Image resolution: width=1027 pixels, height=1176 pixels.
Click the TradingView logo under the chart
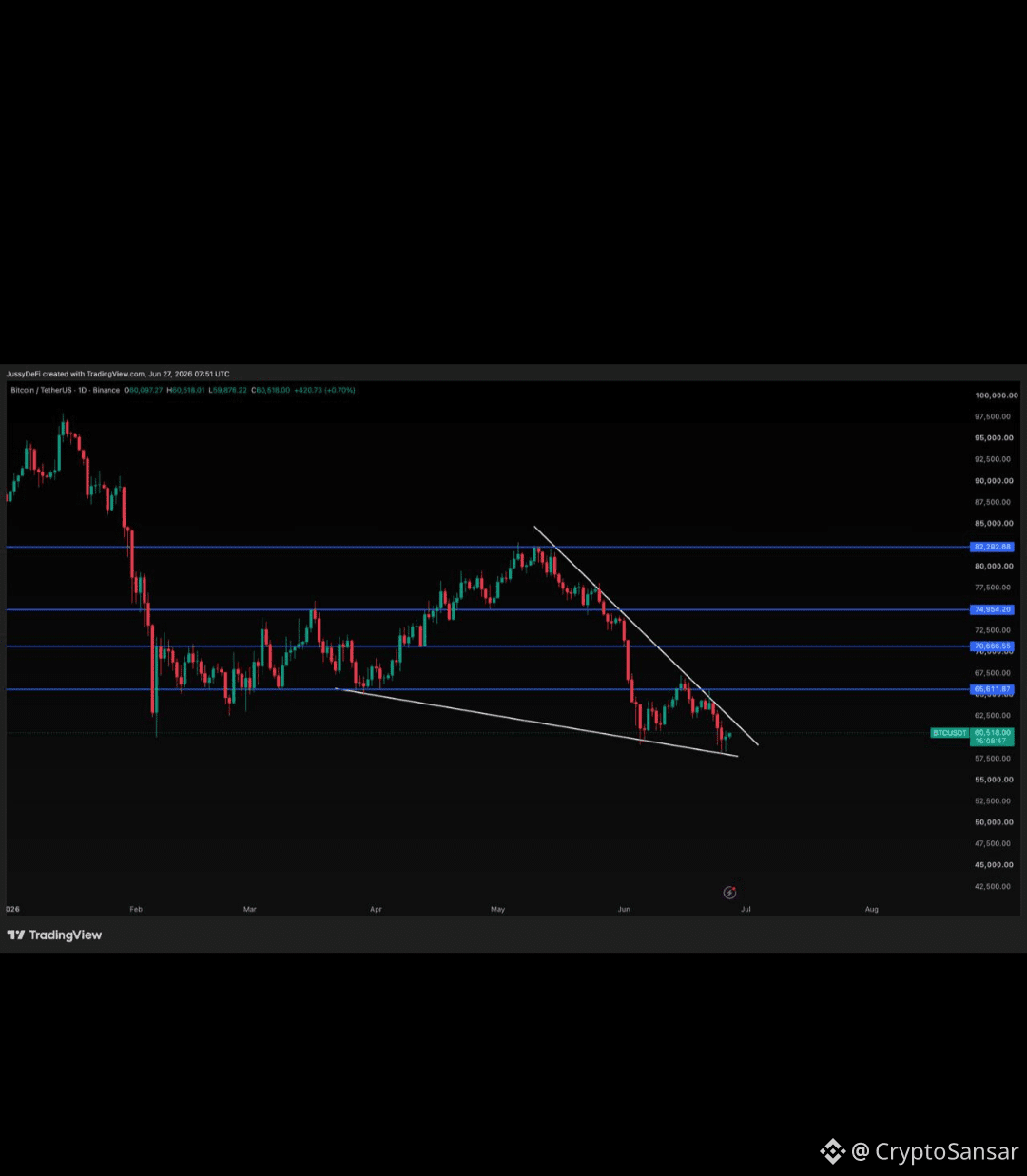click(x=54, y=935)
